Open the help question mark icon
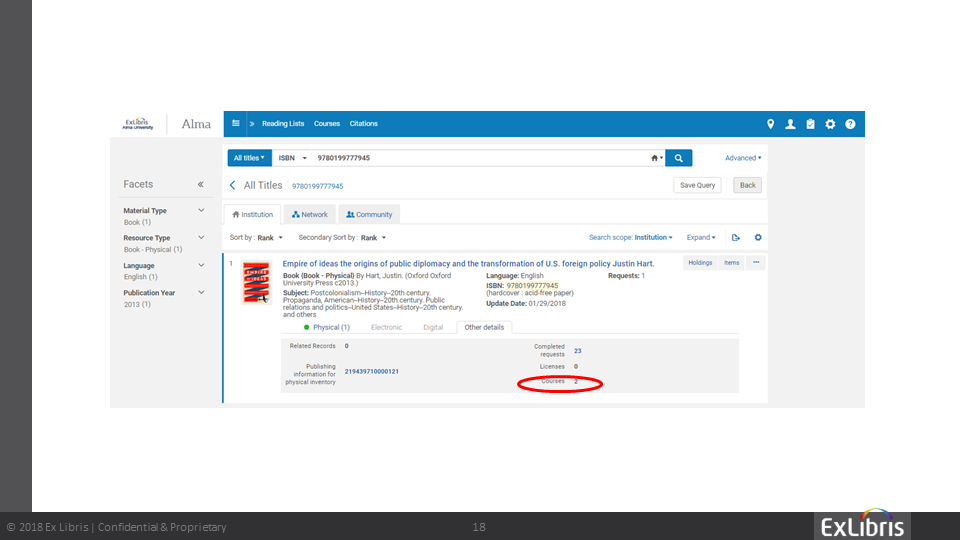 (850, 124)
